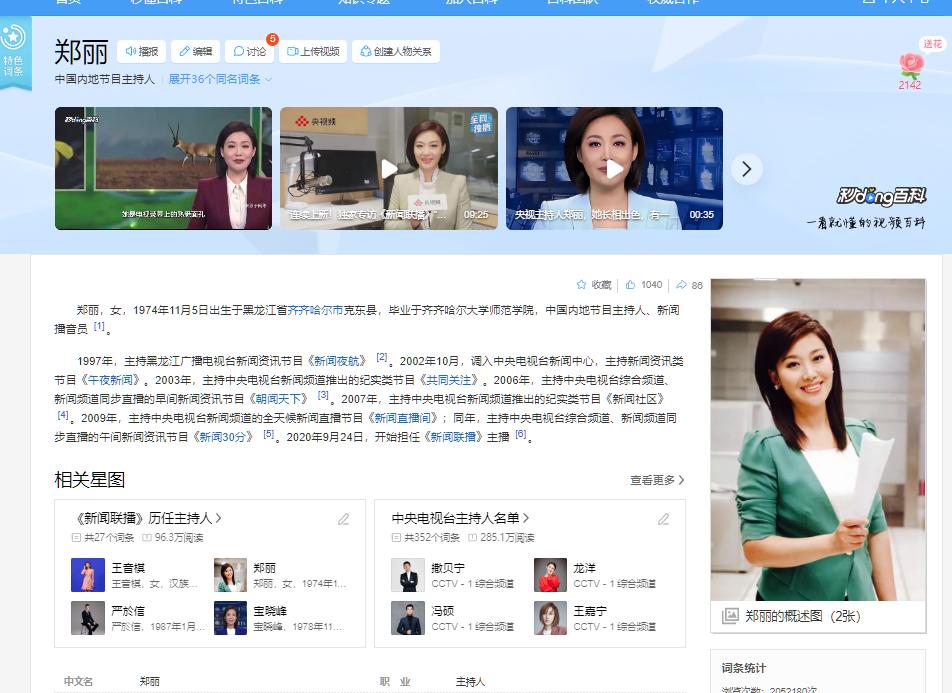Click the 词条统计 heading
Viewport: 952px width, 693px height.
point(744,668)
